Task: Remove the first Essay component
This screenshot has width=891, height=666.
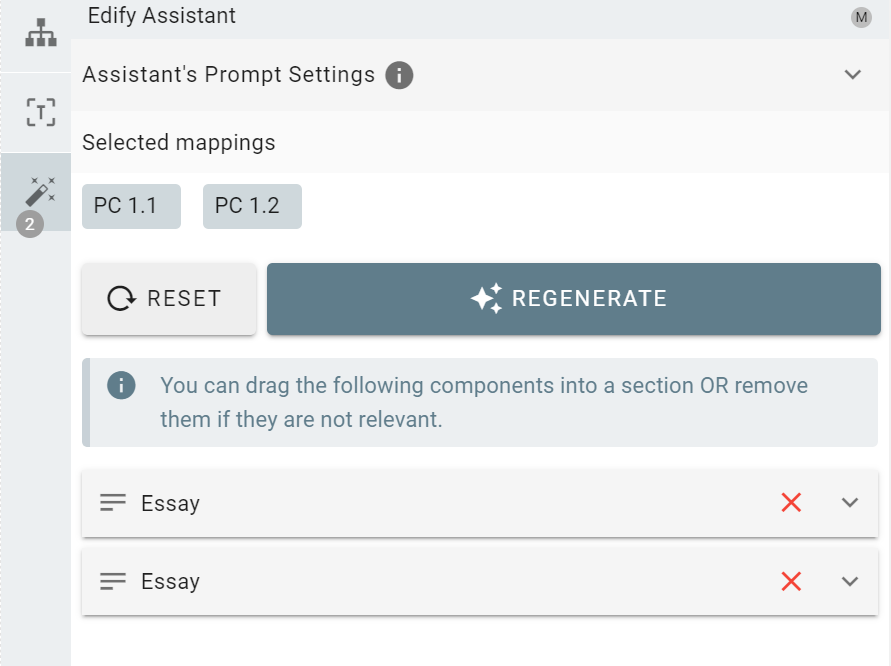Action: pyautogui.click(x=791, y=502)
